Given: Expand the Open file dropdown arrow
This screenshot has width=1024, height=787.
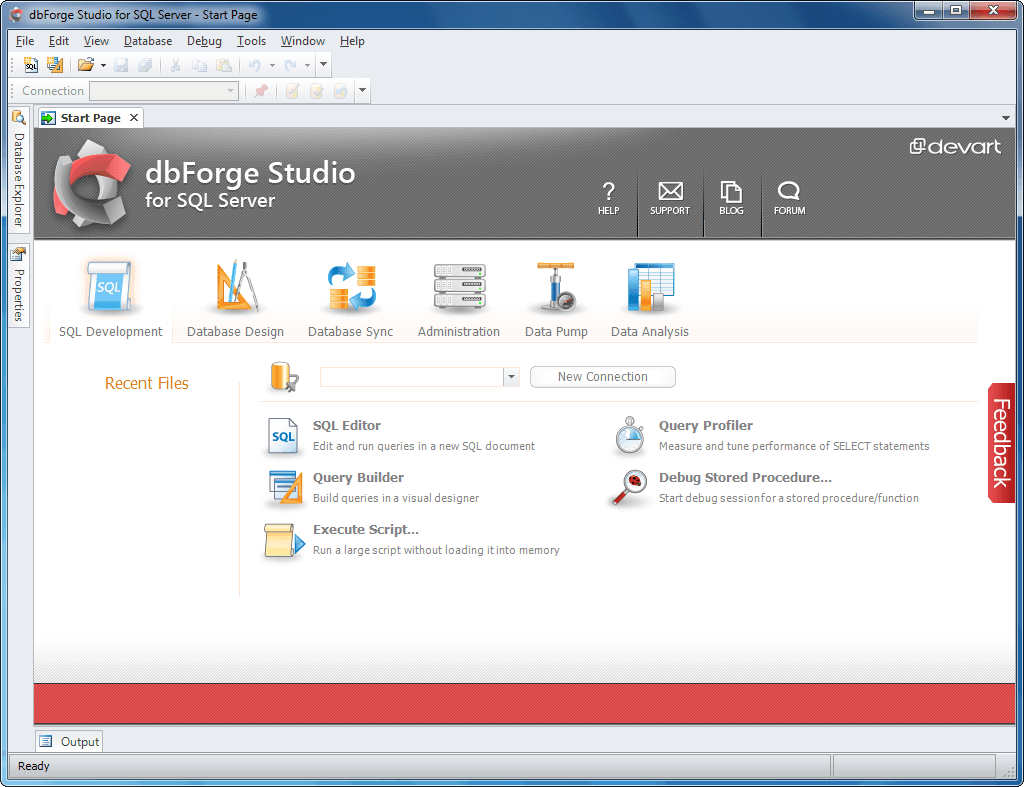Looking at the screenshot, I should coord(103,65).
